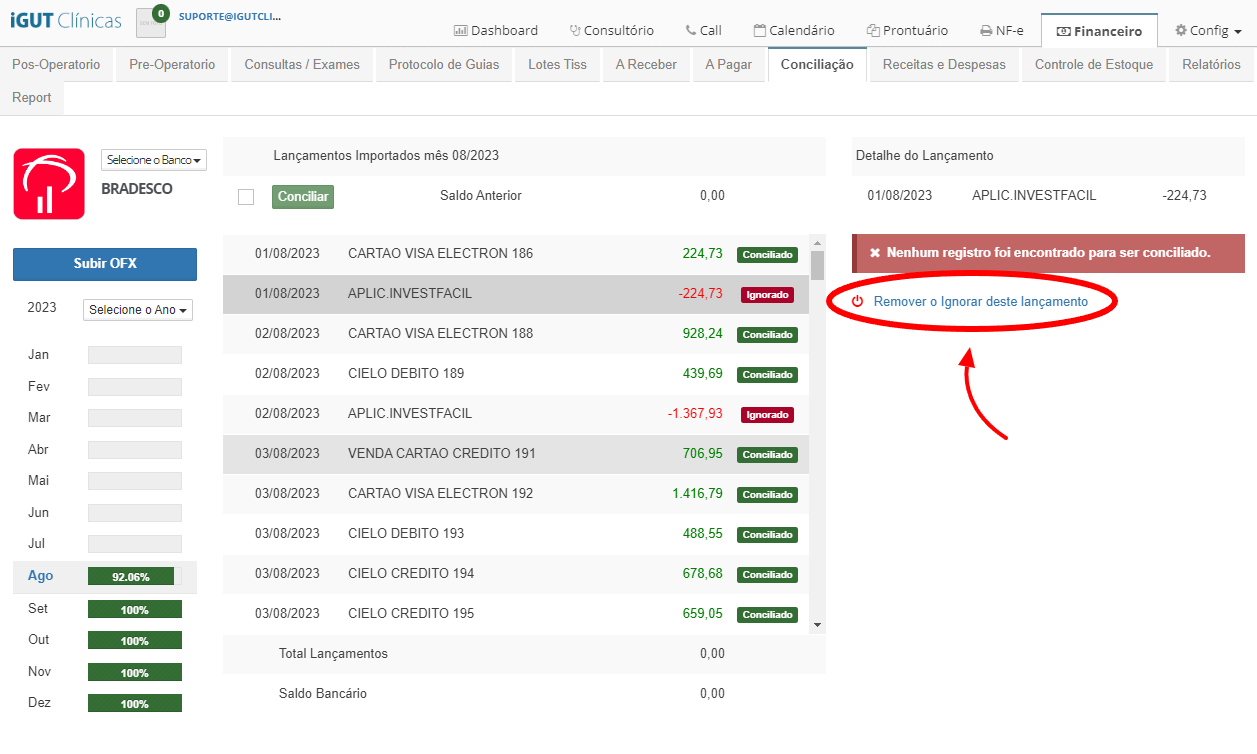This screenshot has height=754, width=1257.
Task: Switch to the Protocolo de Guias tab
Action: pos(442,64)
